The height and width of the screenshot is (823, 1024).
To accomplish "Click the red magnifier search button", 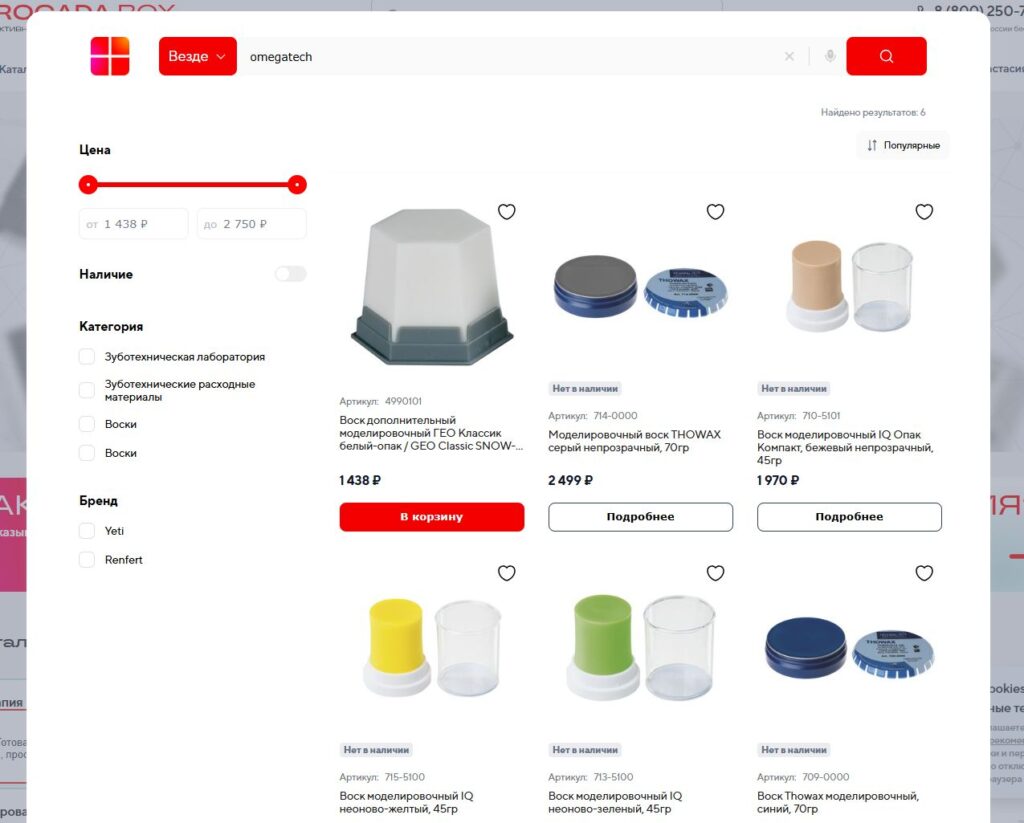I will click(x=886, y=56).
